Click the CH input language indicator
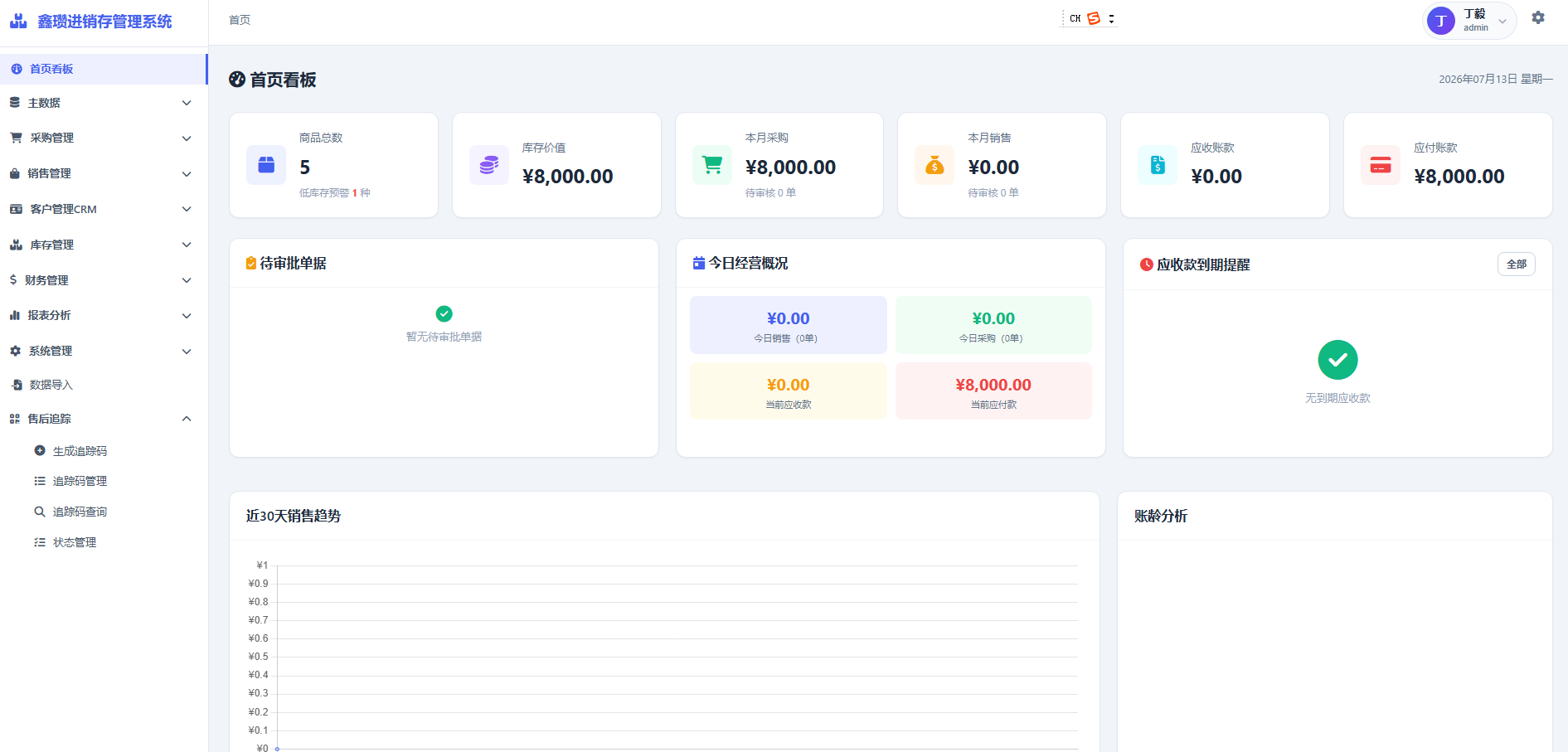 (x=1075, y=18)
